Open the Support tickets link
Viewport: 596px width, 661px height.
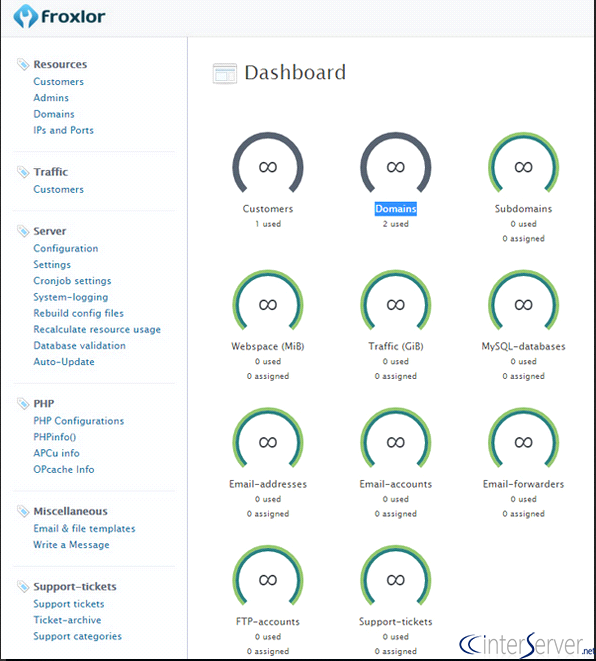(x=69, y=604)
